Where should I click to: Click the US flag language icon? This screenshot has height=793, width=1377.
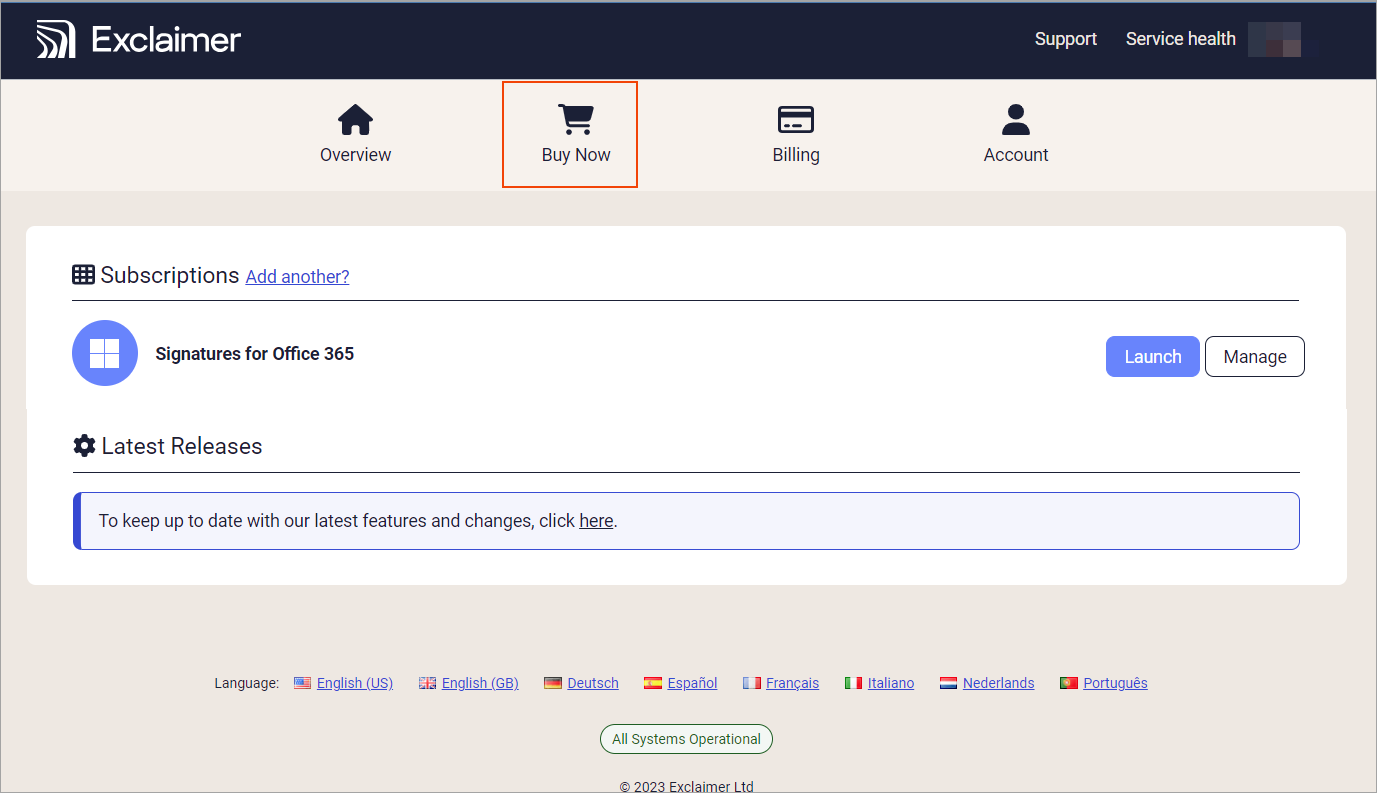click(302, 683)
